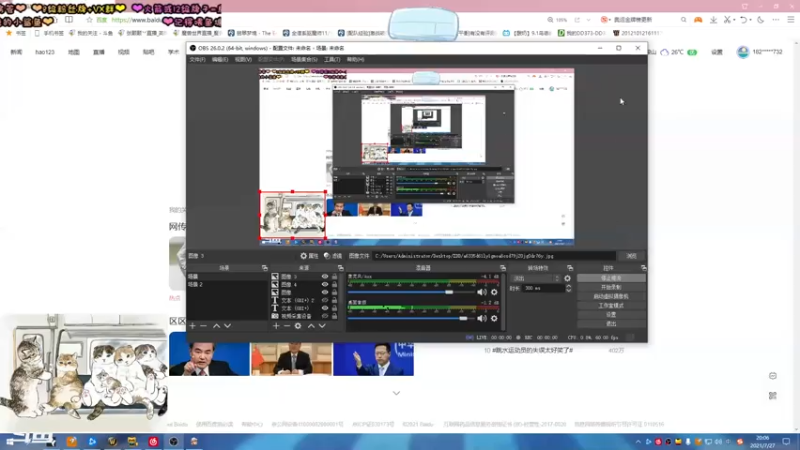Toggle visibility of video capture device source
800x450 pixels.
coord(324,316)
